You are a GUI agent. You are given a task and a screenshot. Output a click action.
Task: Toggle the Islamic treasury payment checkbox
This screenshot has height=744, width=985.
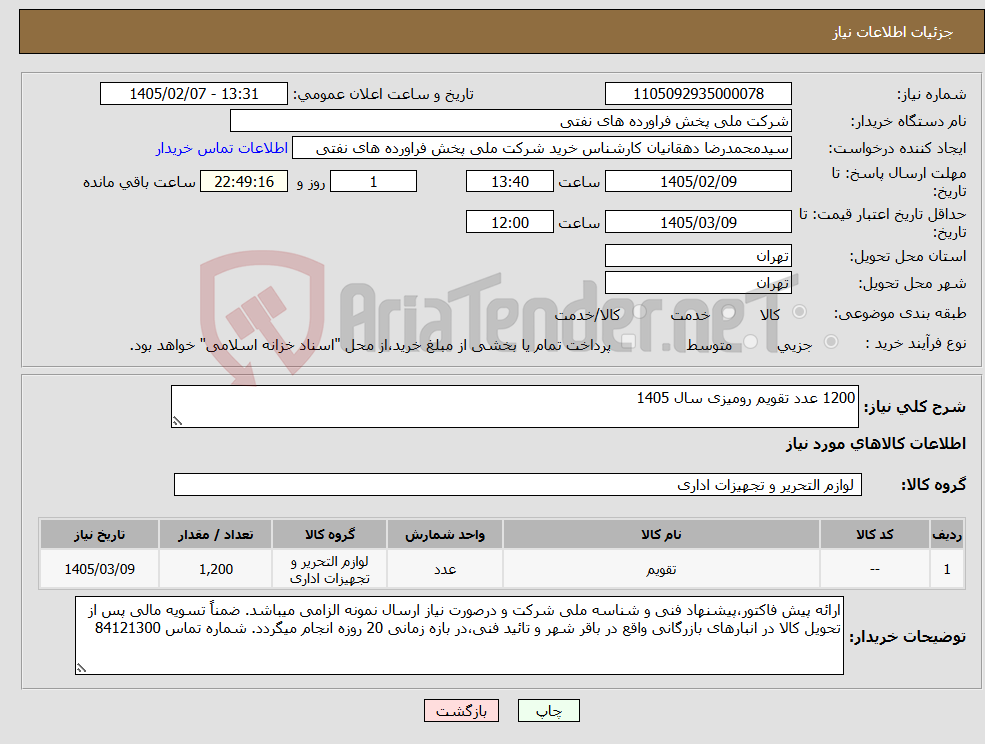627,341
